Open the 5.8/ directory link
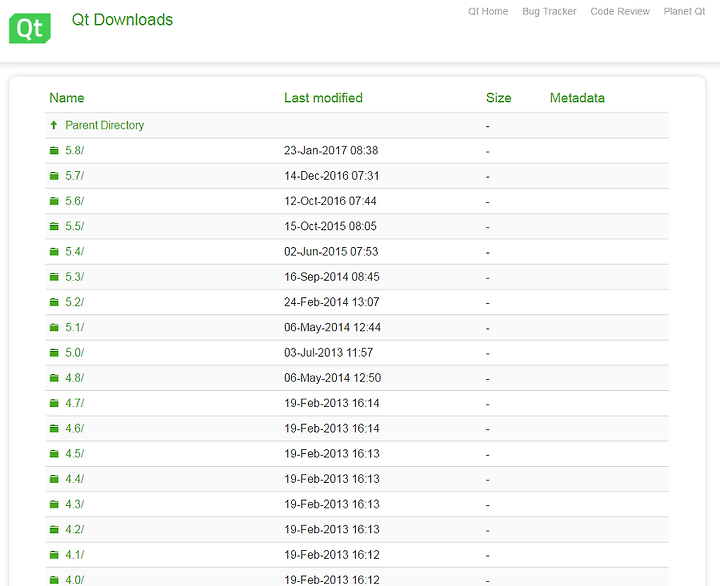The height and width of the screenshot is (586, 720). pyautogui.click(x=74, y=150)
